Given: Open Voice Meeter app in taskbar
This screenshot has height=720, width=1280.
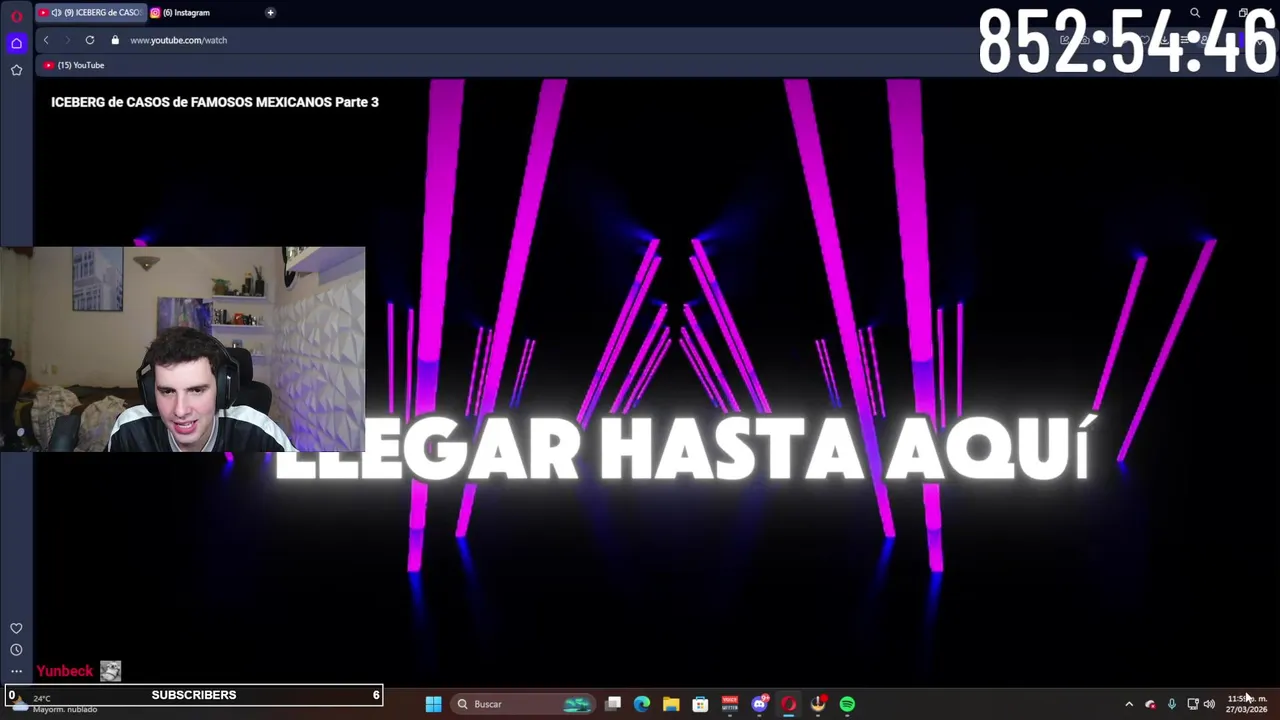Looking at the screenshot, I should coord(730,704).
